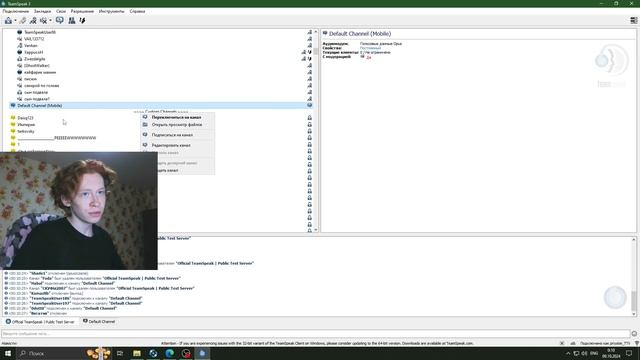Image resolution: width=640 pixels, height=360 pixels.
Task: Click the Connect toolbar icon
Action: (x=8, y=20)
